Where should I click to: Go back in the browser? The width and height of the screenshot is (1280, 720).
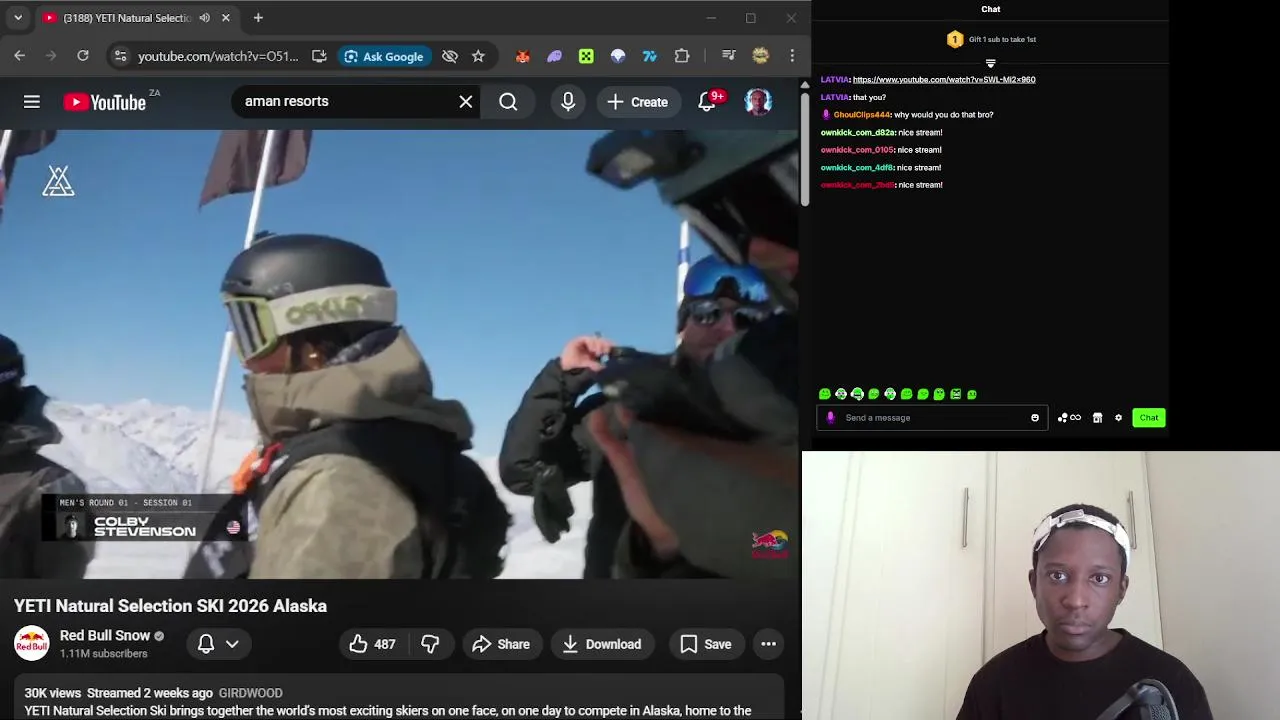19,56
